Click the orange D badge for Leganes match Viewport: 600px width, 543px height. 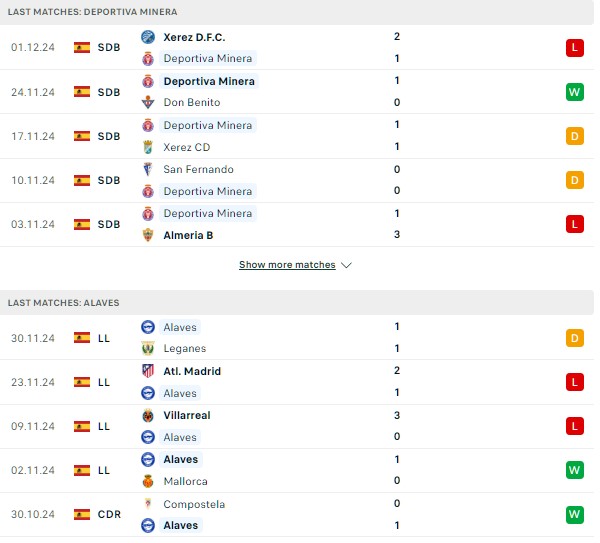(x=575, y=338)
